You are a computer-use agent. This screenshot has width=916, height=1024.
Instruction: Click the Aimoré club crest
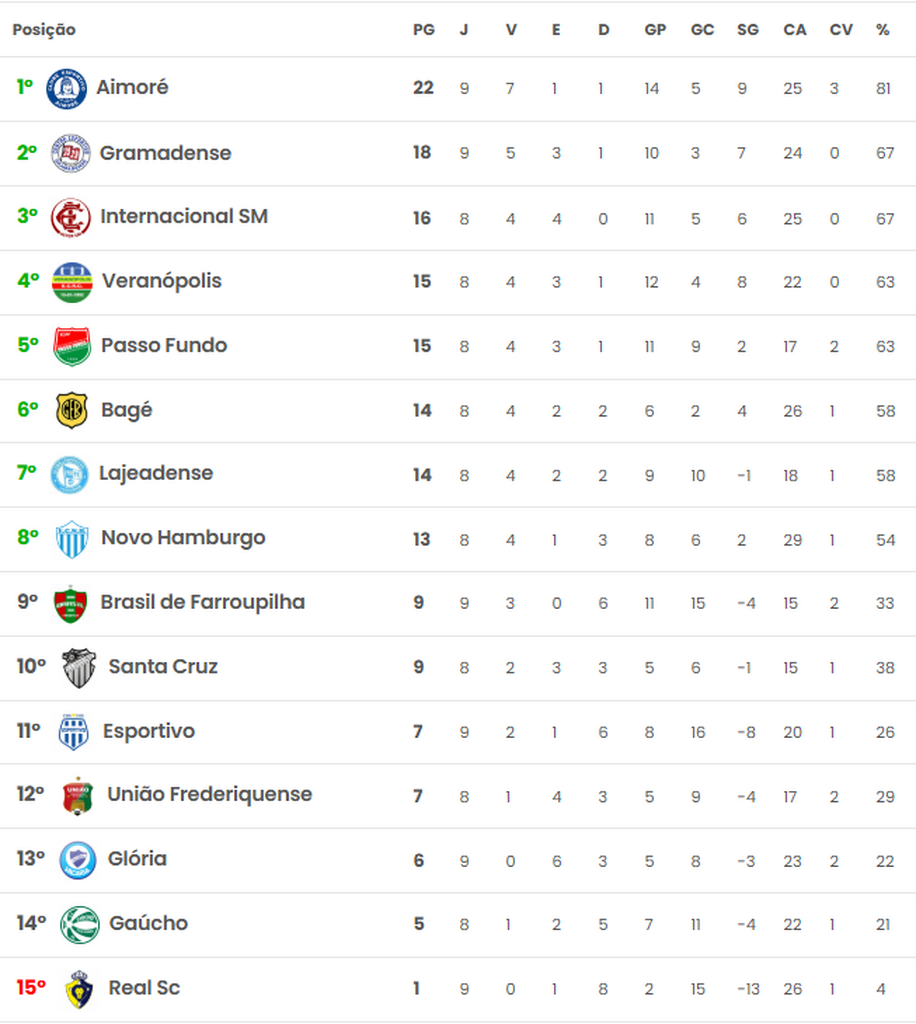[67, 89]
